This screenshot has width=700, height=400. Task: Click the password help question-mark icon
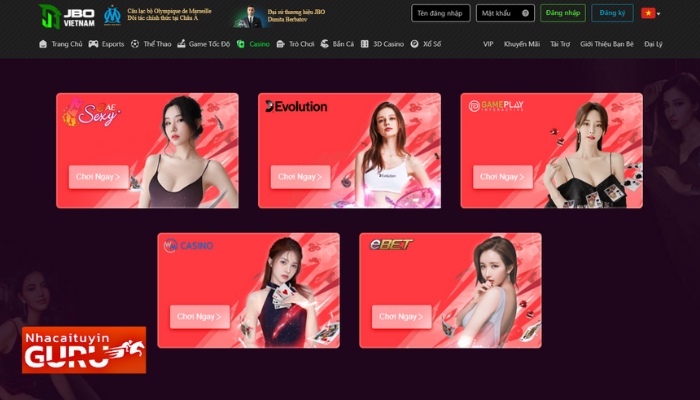(525, 13)
